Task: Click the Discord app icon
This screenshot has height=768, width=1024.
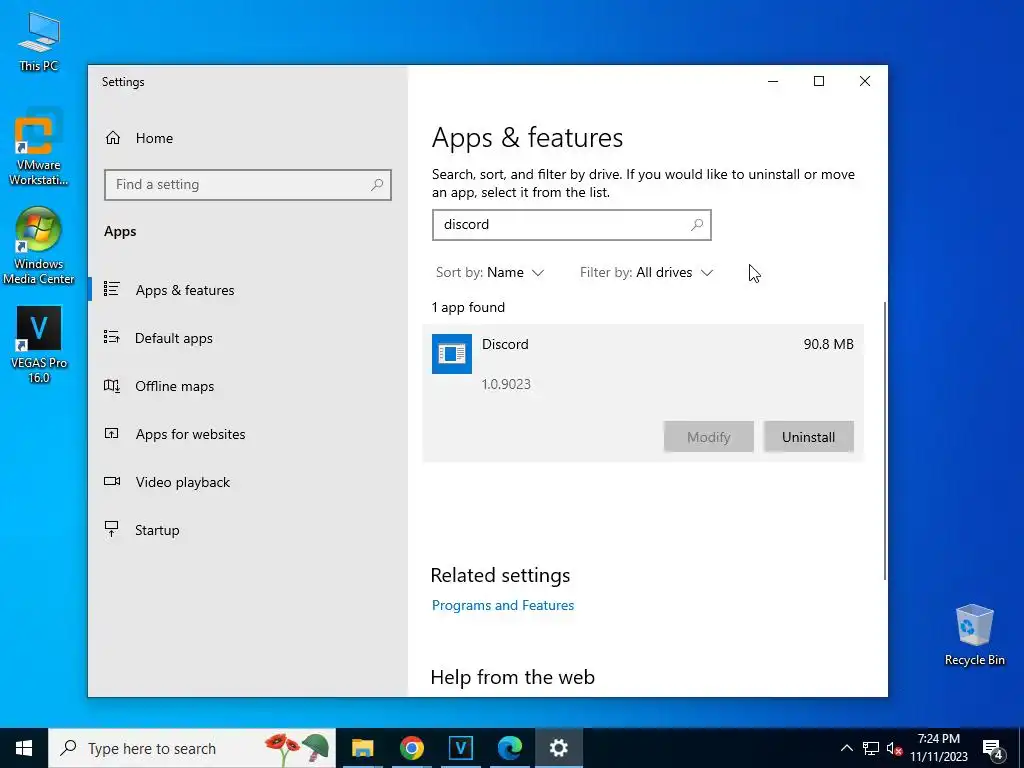Action: pyautogui.click(x=452, y=354)
